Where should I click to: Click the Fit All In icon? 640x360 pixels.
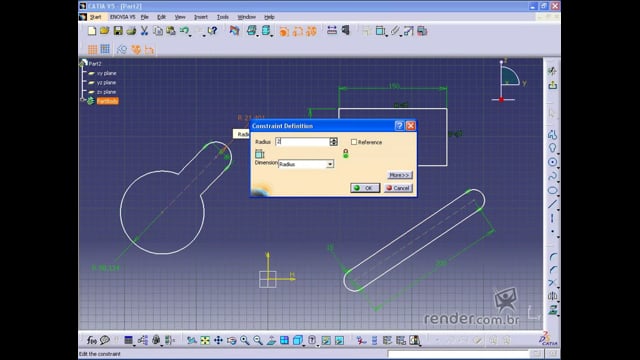click(x=205, y=340)
